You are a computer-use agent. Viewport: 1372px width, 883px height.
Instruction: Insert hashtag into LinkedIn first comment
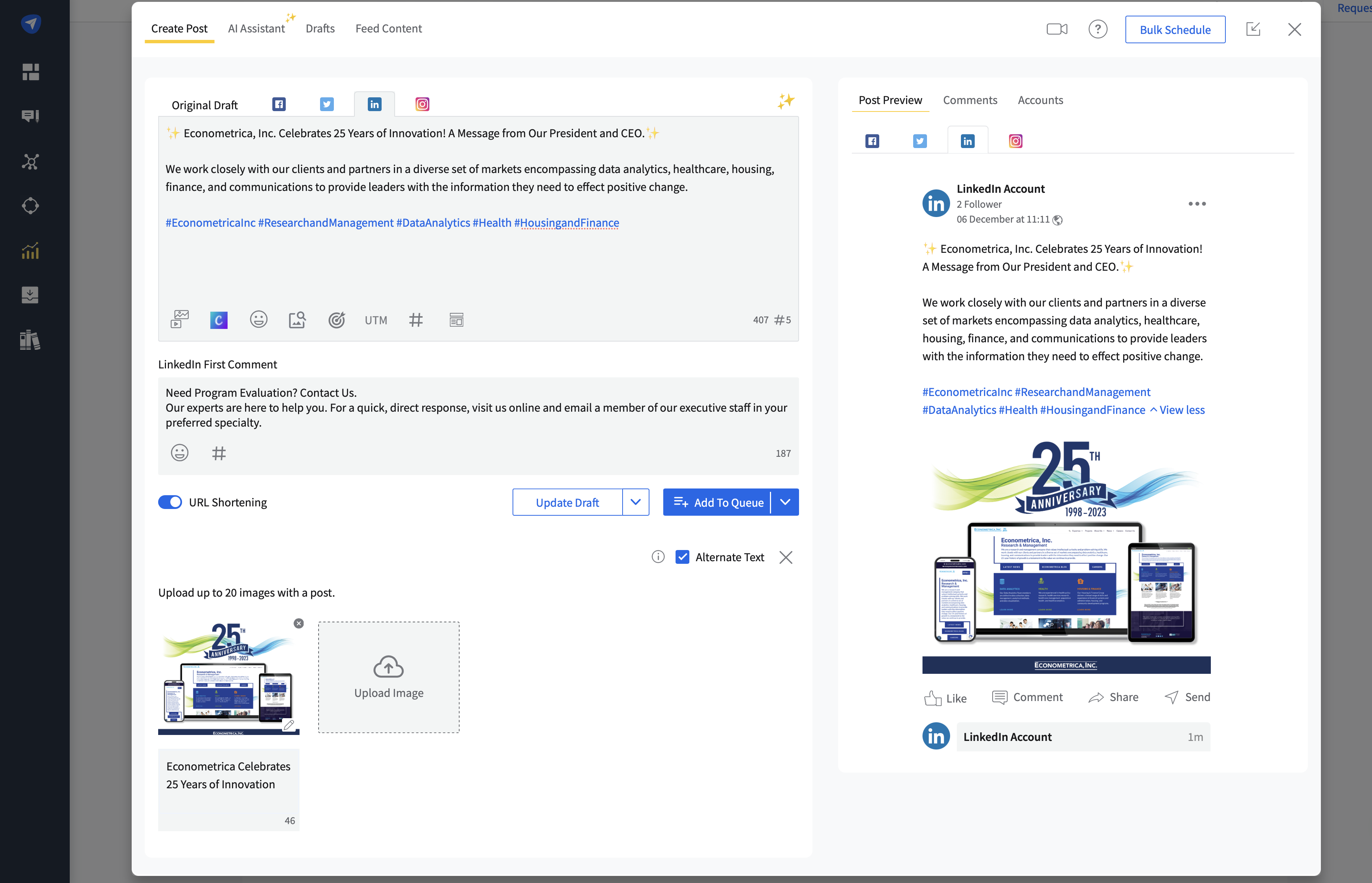pyautogui.click(x=219, y=453)
